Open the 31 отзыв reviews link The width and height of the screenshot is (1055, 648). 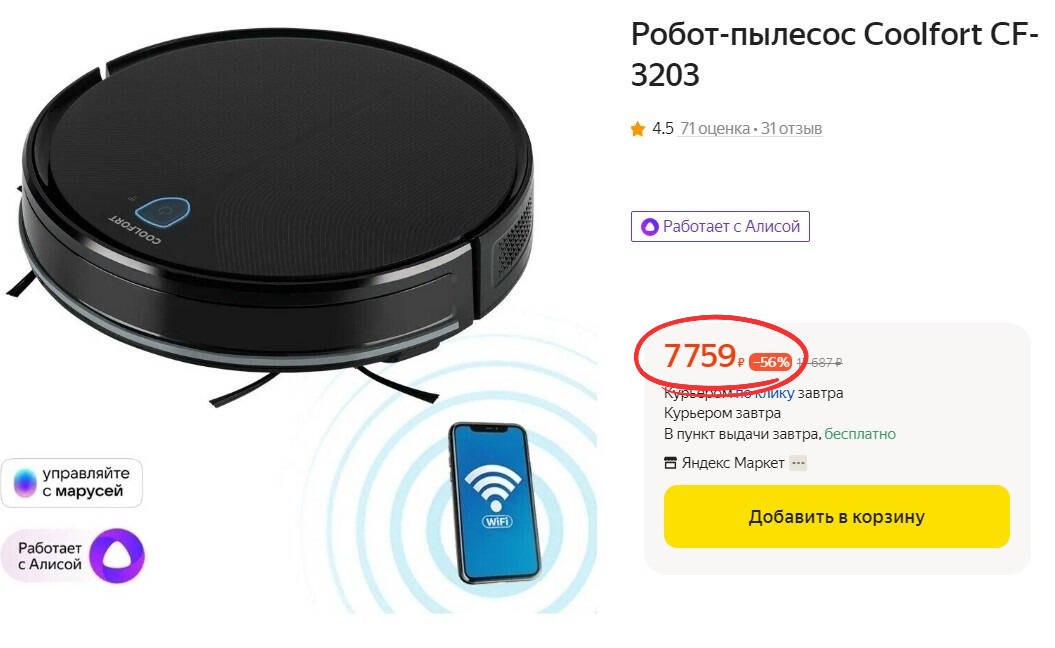click(791, 129)
